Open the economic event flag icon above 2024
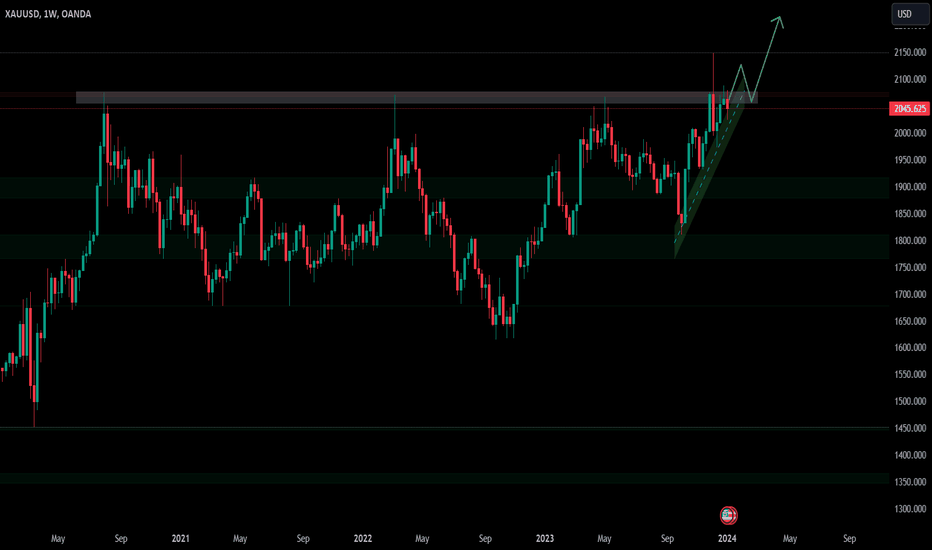The width and height of the screenshot is (932, 550). [x=728, y=515]
